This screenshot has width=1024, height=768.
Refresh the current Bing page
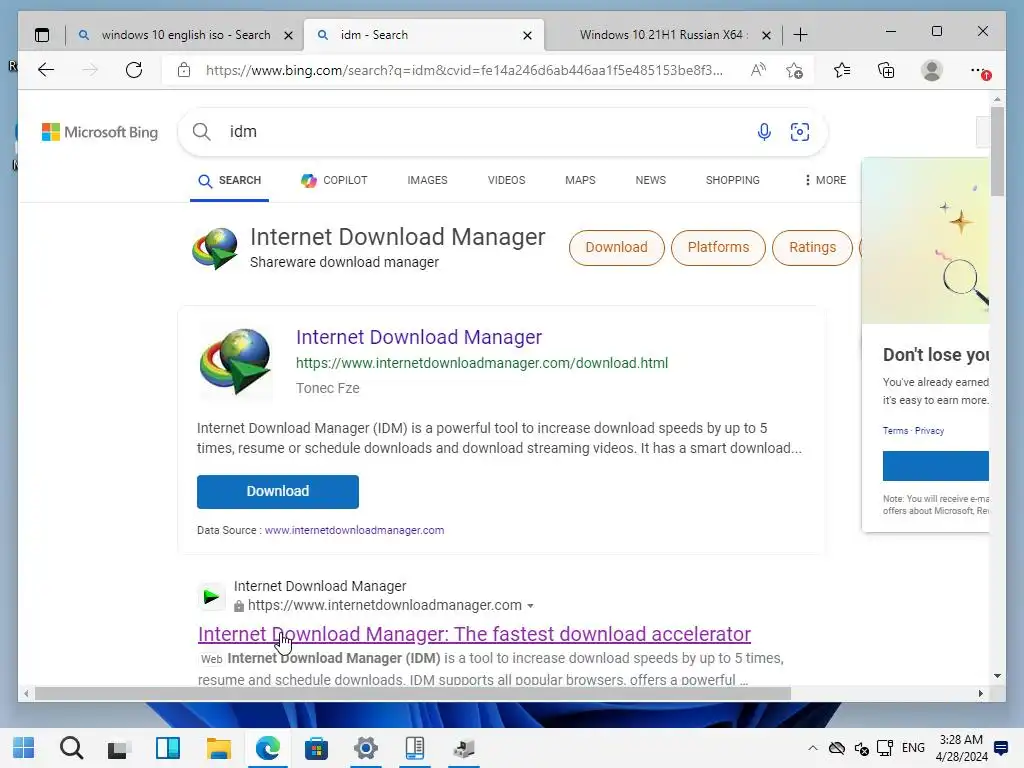(x=134, y=70)
